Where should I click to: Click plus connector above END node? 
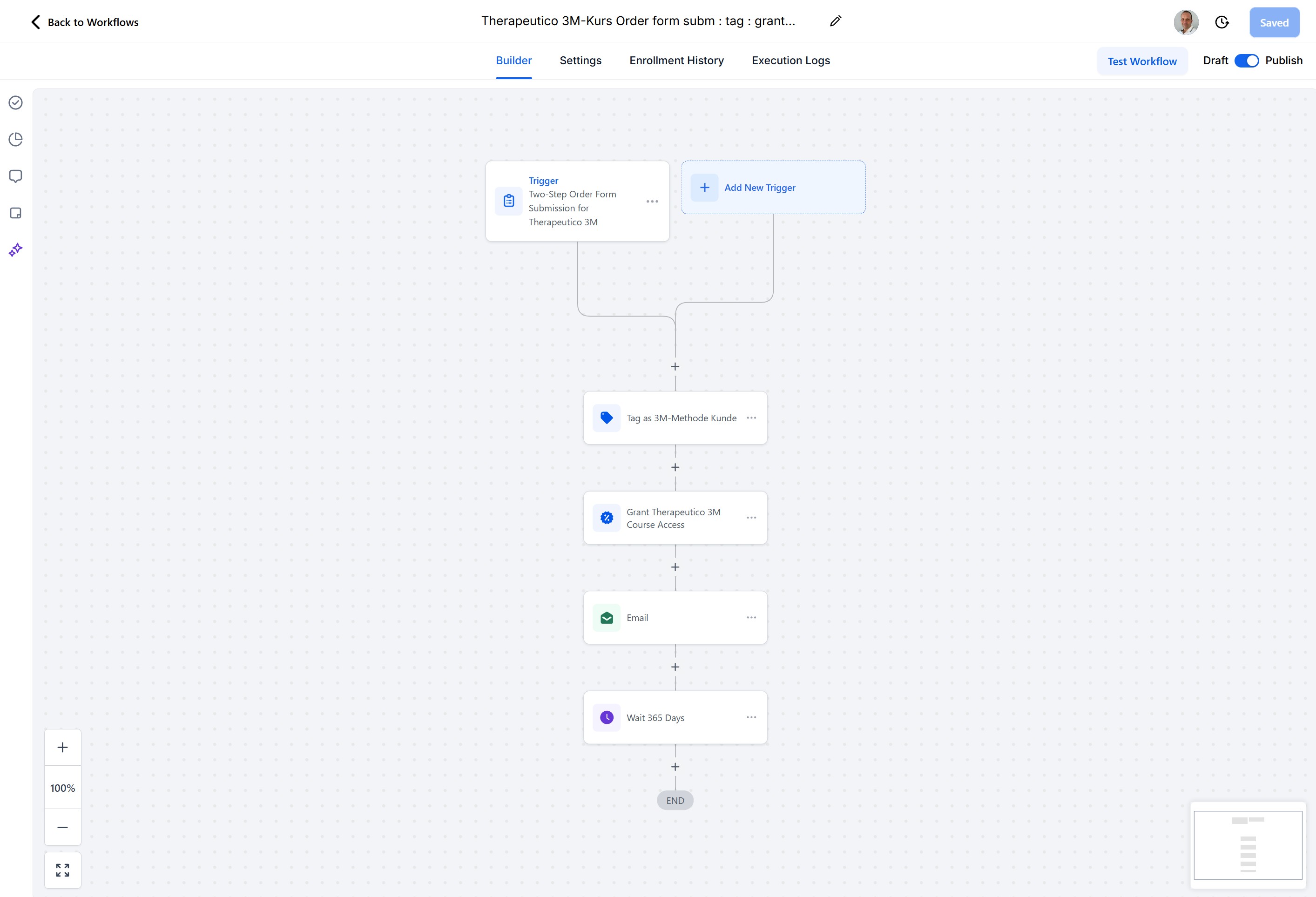[675, 767]
